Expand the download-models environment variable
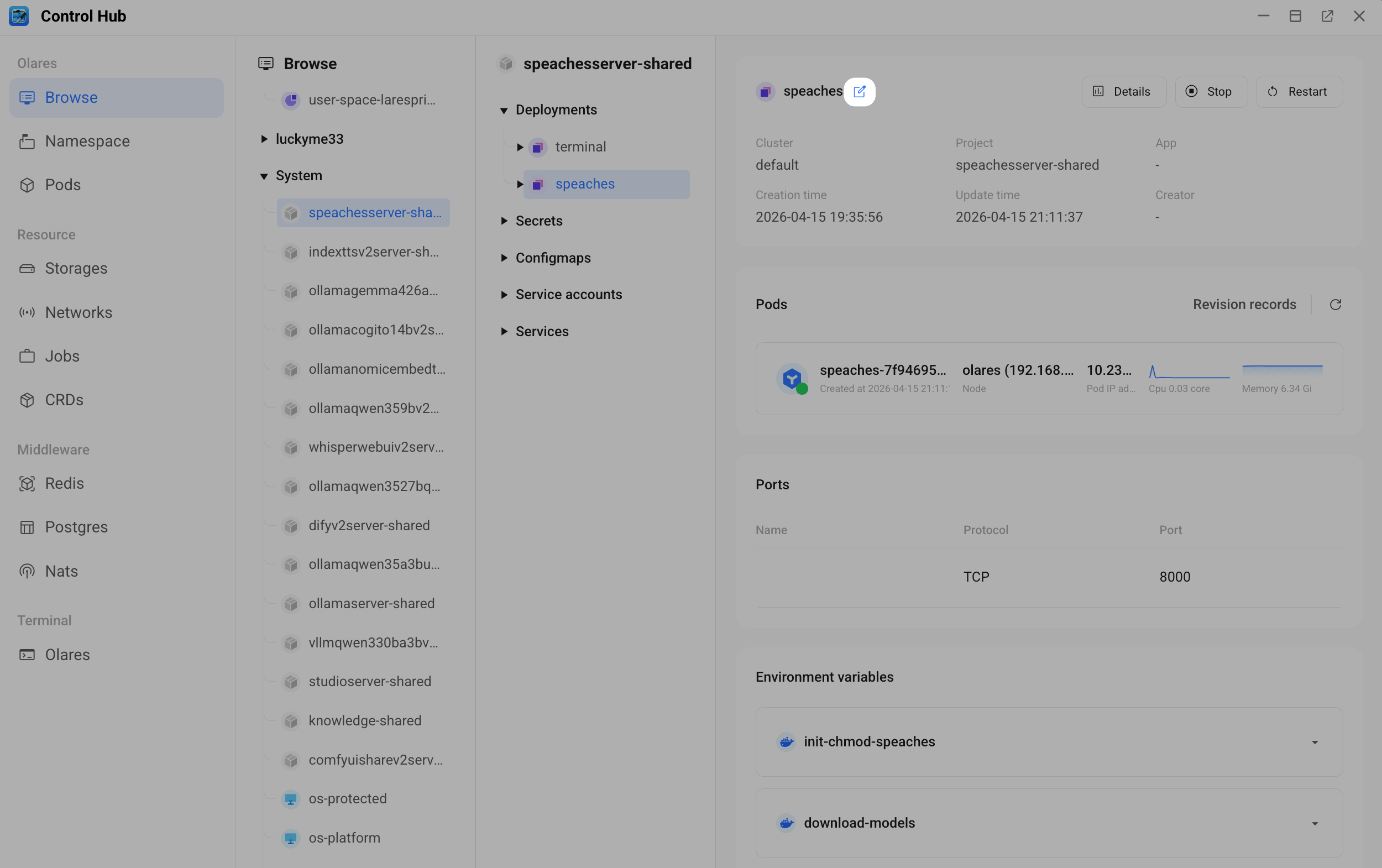Image resolution: width=1382 pixels, height=868 pixels. 1314,823
